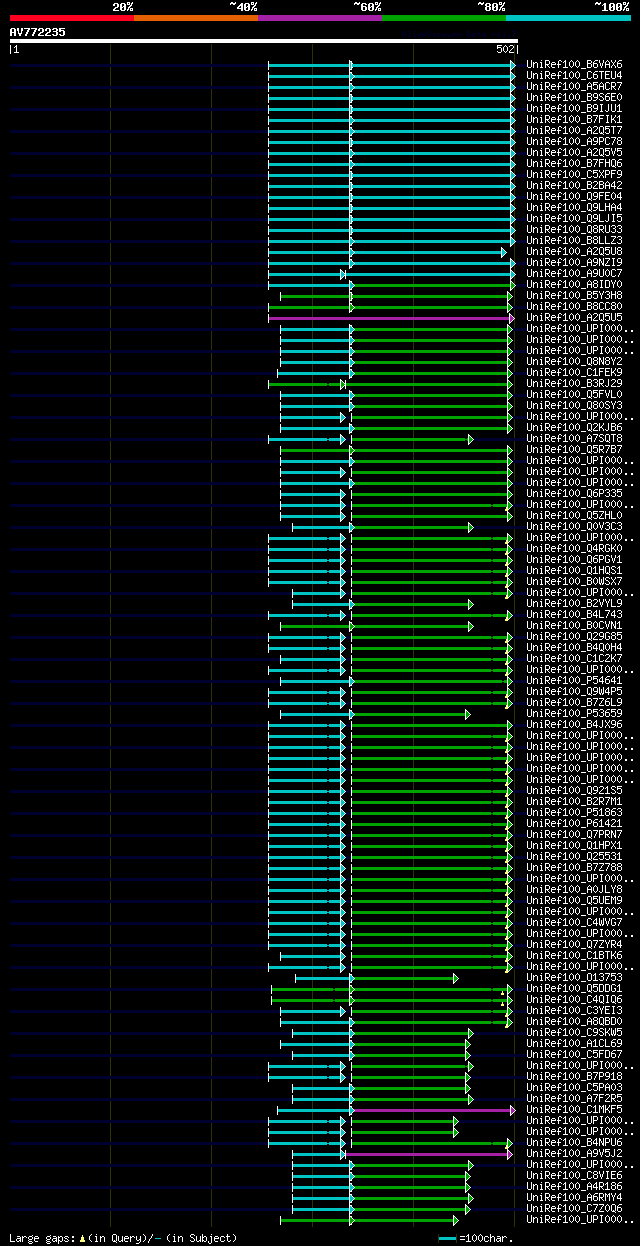This screenshot has height=1246, width=640.
Task: Click hit label UniRef100_B8LLZ3
Action: [x=574, y=240]
